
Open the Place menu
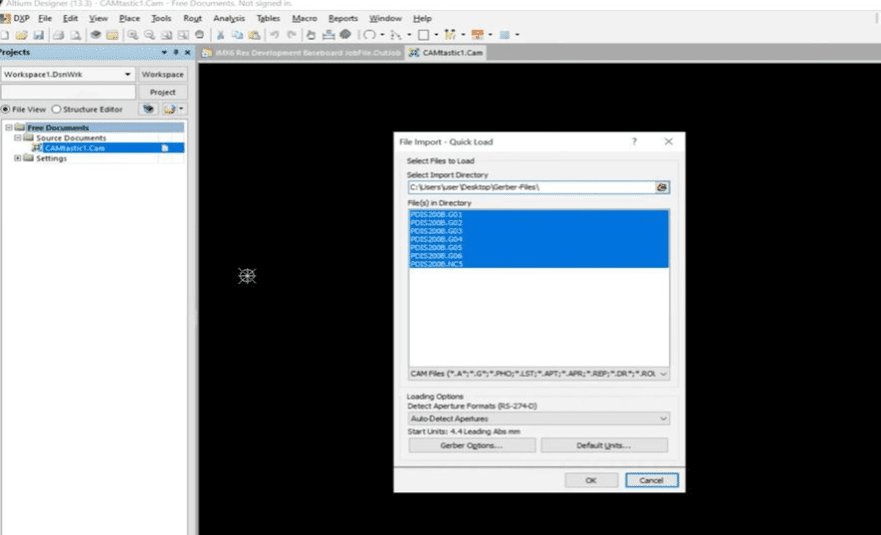pos(129,19)
